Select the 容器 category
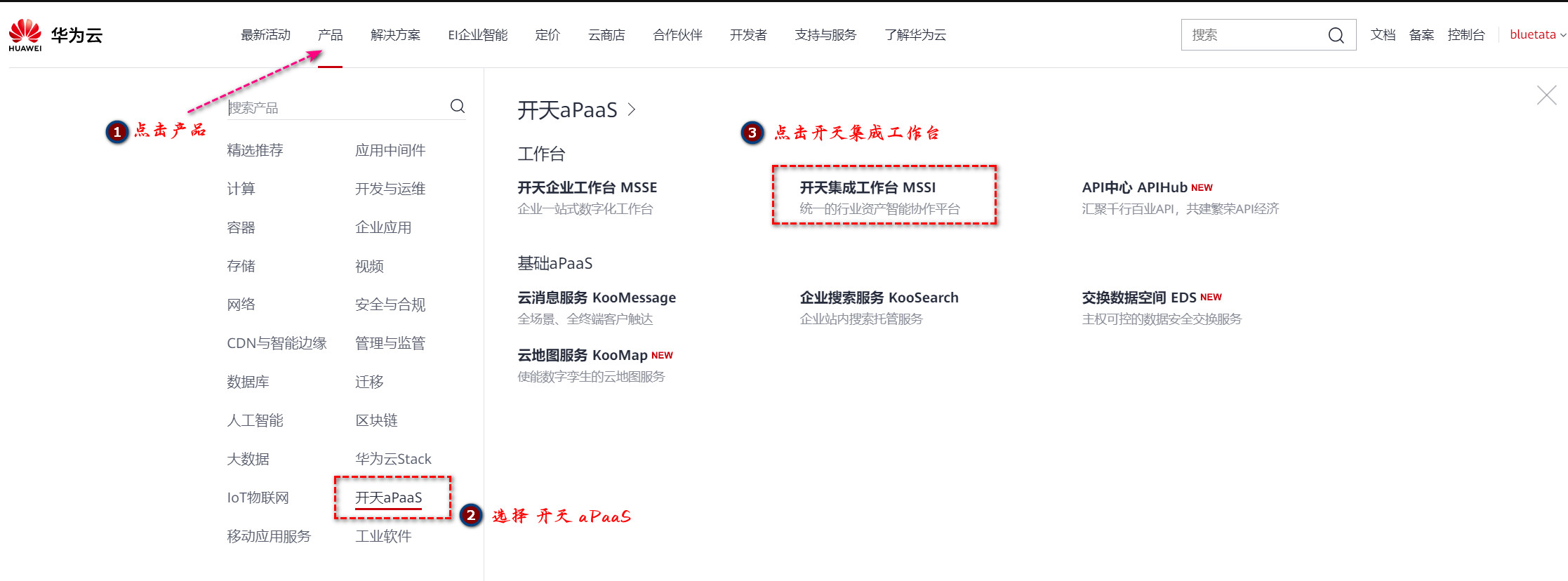The width and height of the screenshot is (1568, 581). click(x=241, y=227)
